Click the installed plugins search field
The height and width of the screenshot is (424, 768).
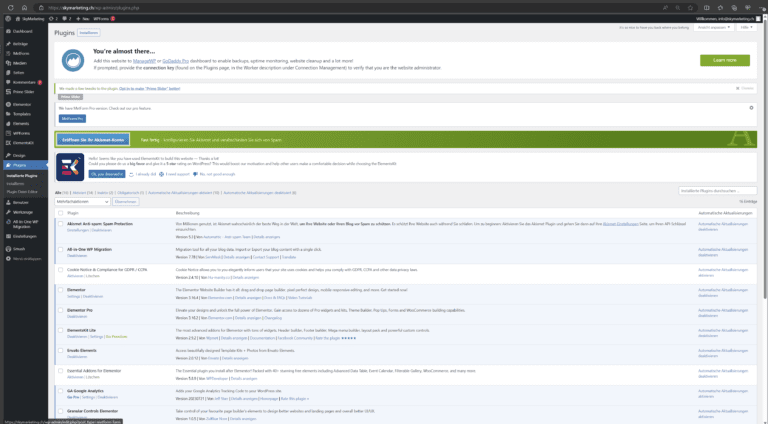[x=718, y=190]
